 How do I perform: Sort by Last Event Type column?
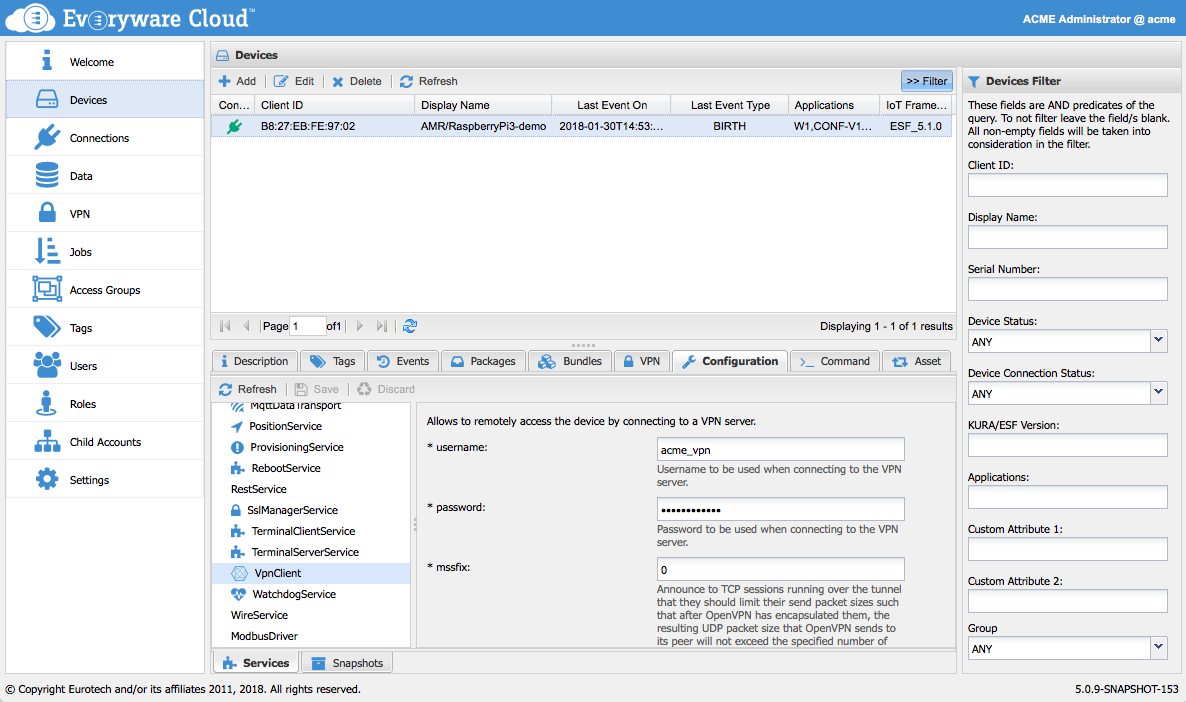click(x=730, y=105)
